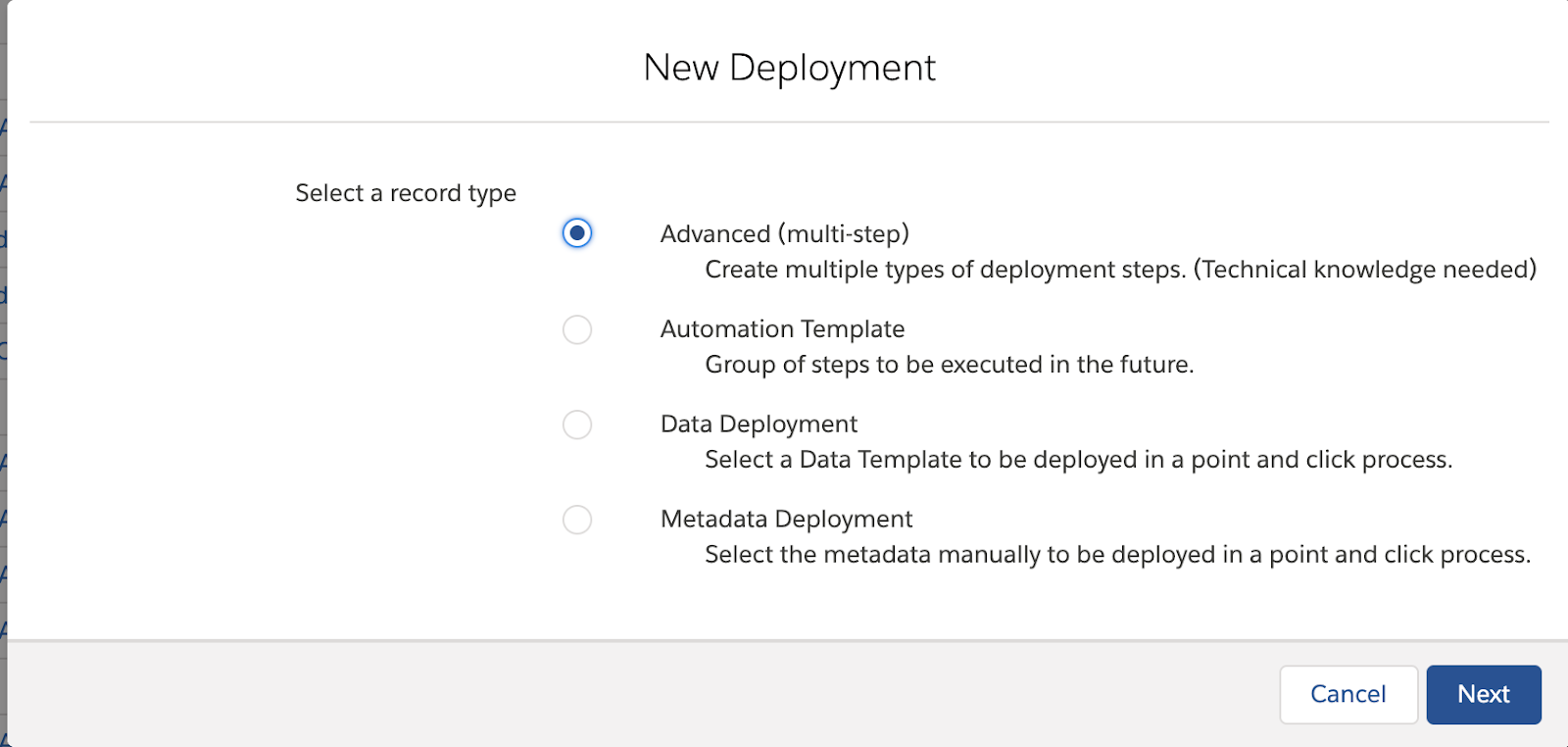Cancel the New Deployment dialog
1568x747 pixels.
[x=1347, y=694]
